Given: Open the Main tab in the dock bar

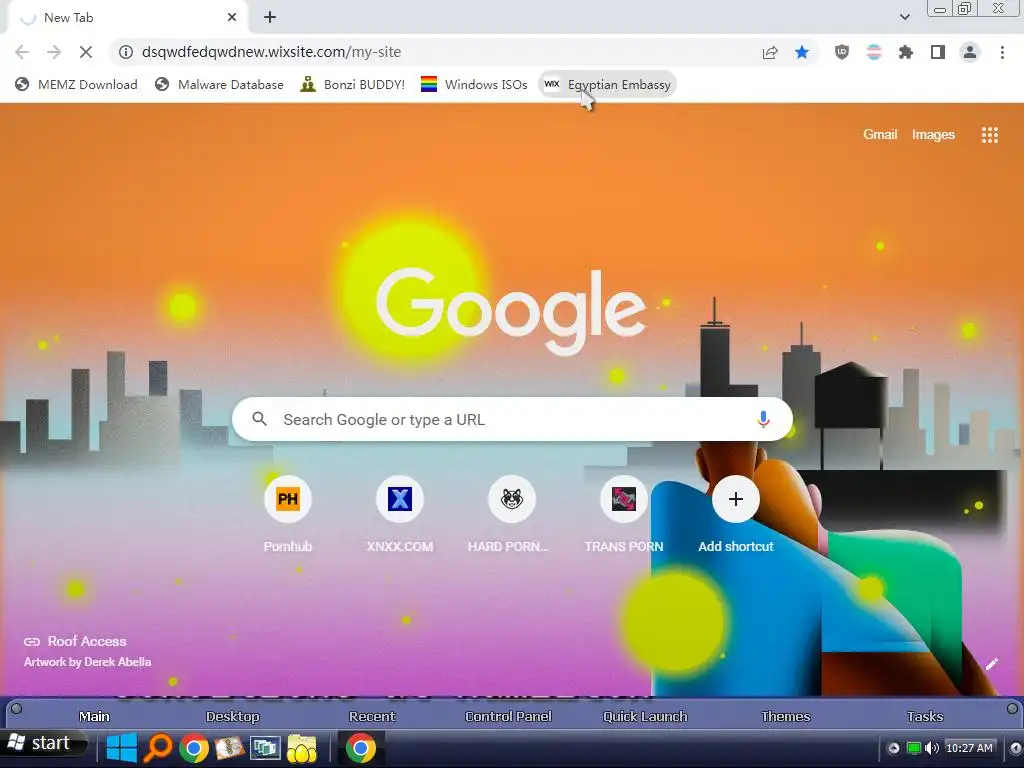Looking at the screenshot, I should (94, 716).
